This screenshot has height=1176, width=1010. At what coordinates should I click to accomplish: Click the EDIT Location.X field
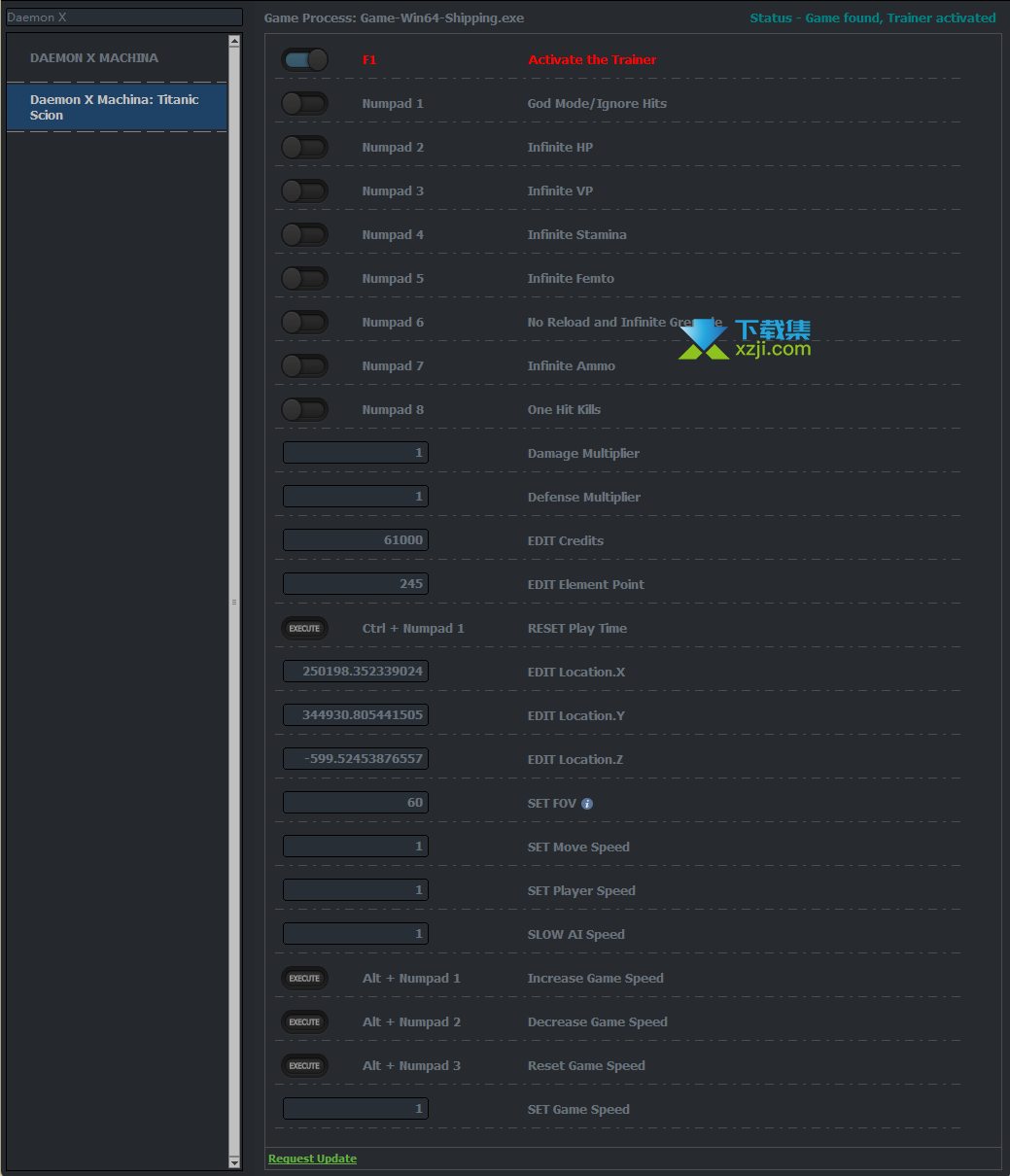click(356, 672)
